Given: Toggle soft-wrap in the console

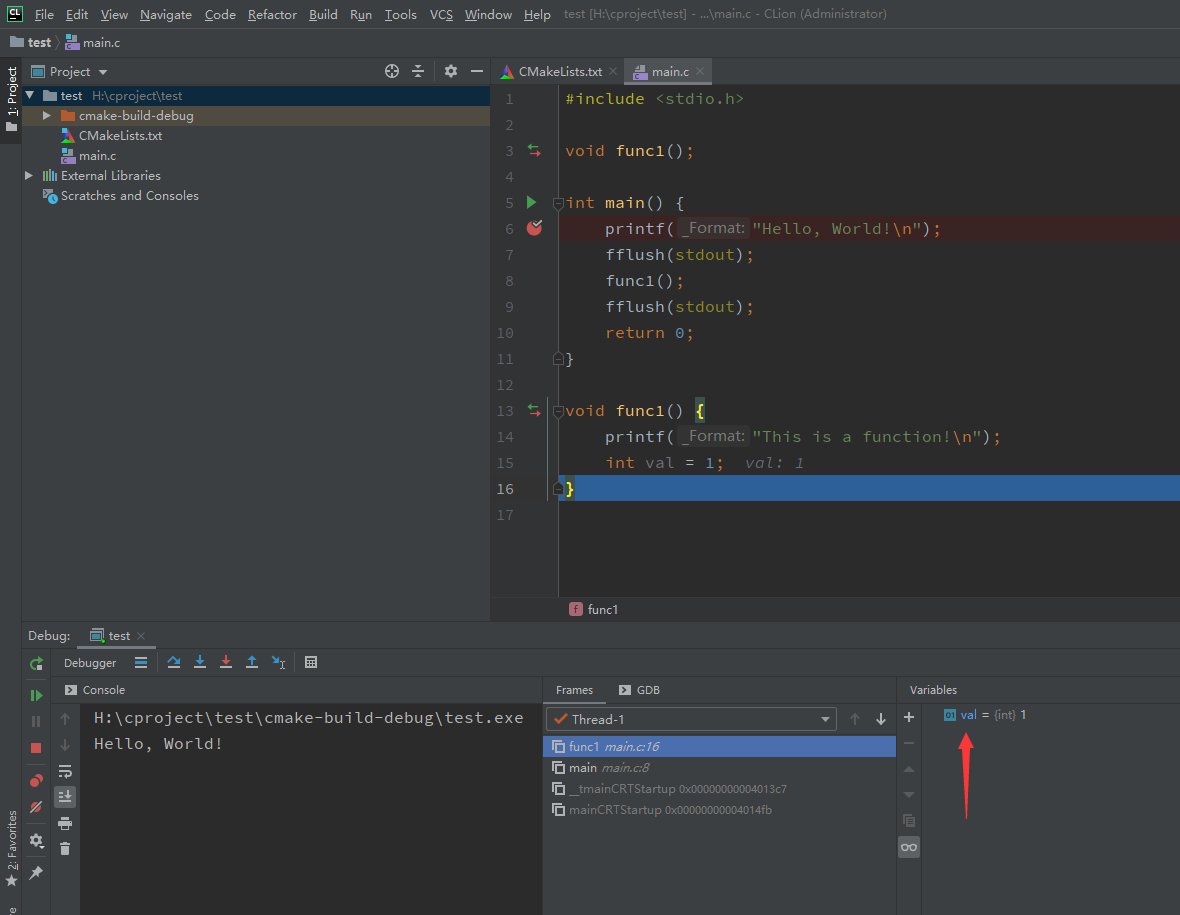Looking at the screenshot, I should (65, 771).
